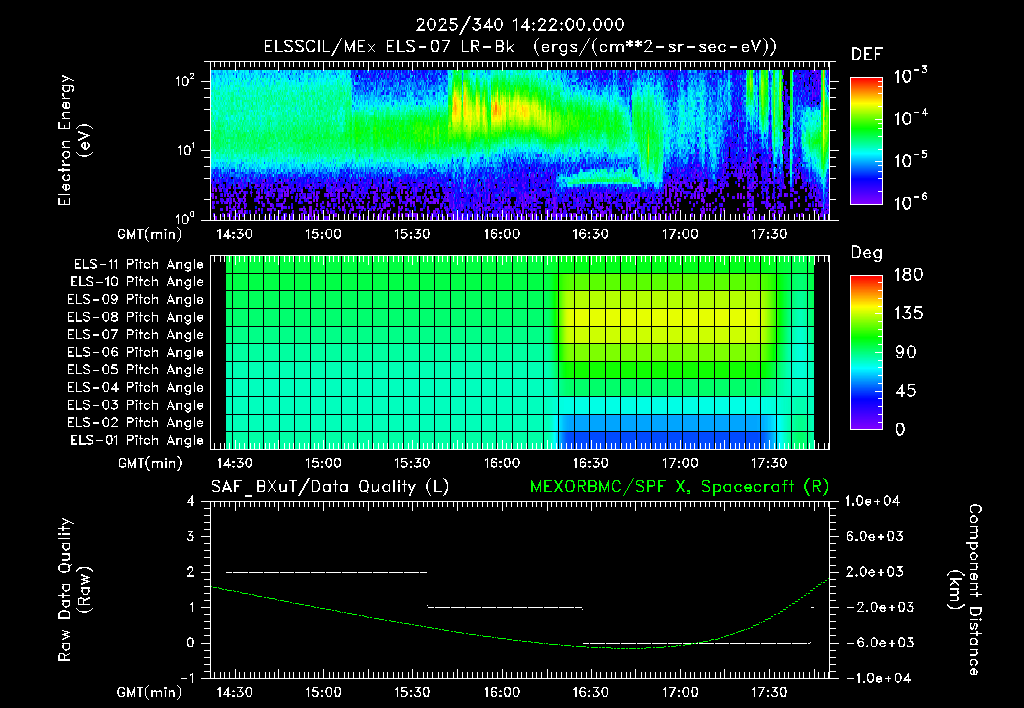Click the 180 value on Deg scale
This screenshot has height=708, width=1024.
tap(908, 275)
